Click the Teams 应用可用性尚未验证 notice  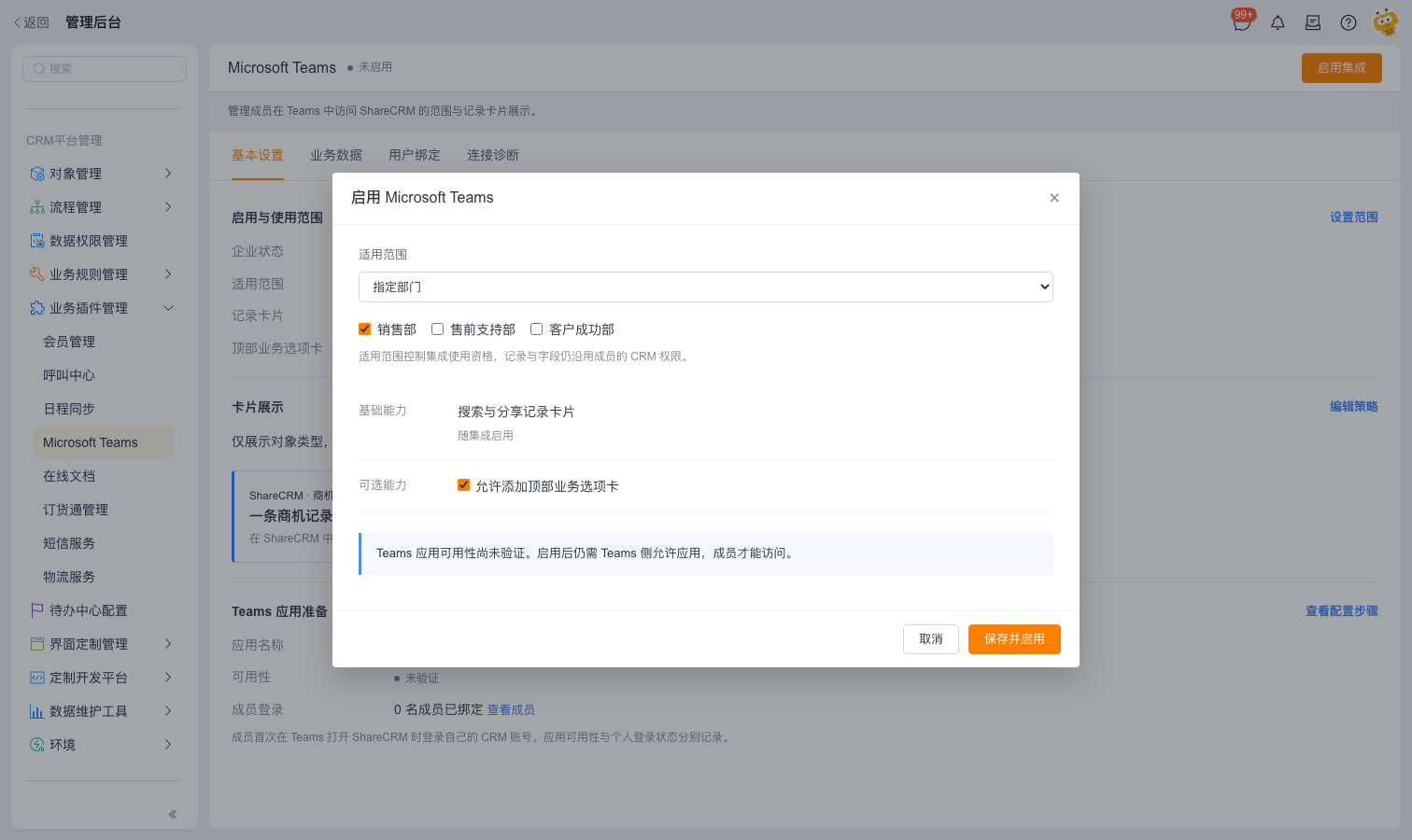tap(706, 553)
